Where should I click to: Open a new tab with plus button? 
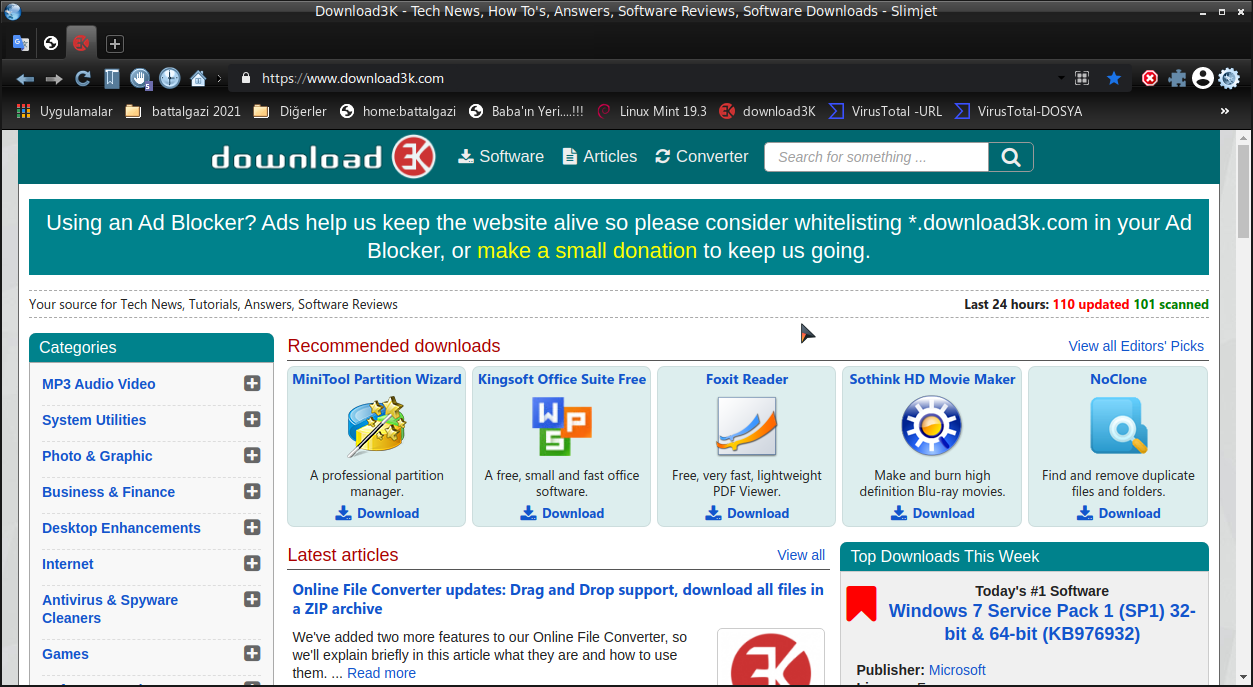pos(115,44)
